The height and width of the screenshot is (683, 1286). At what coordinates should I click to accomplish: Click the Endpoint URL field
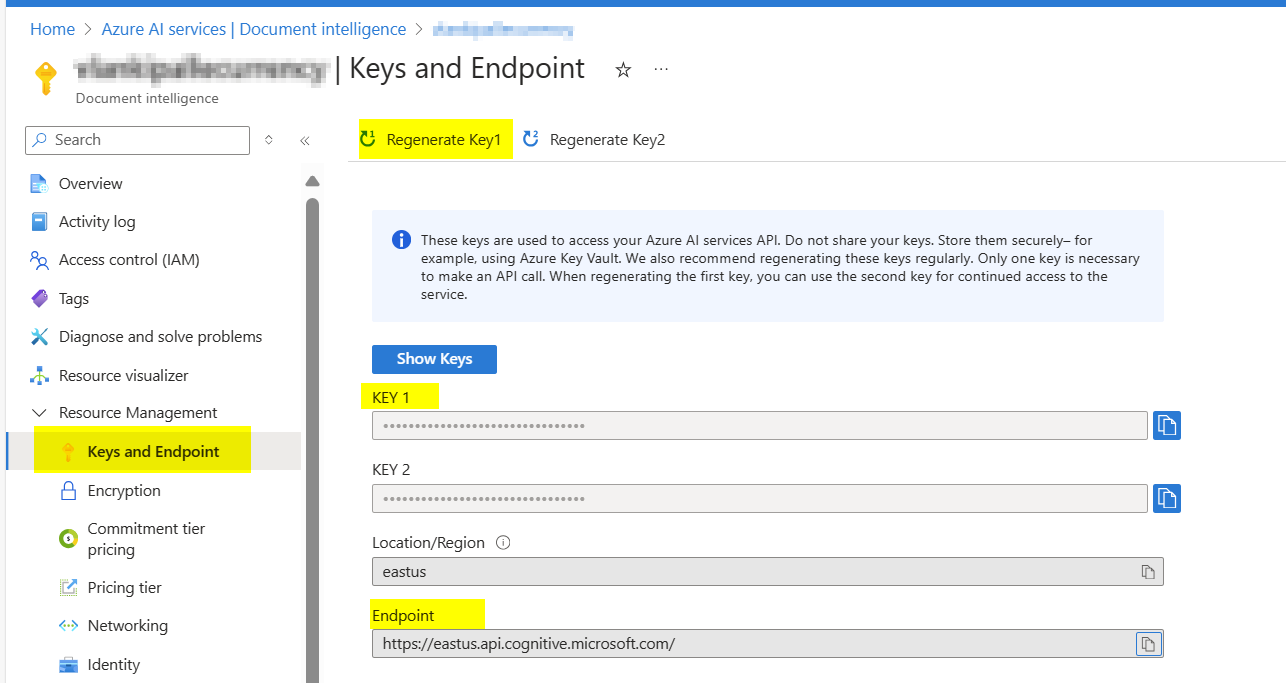coord(768,643)
